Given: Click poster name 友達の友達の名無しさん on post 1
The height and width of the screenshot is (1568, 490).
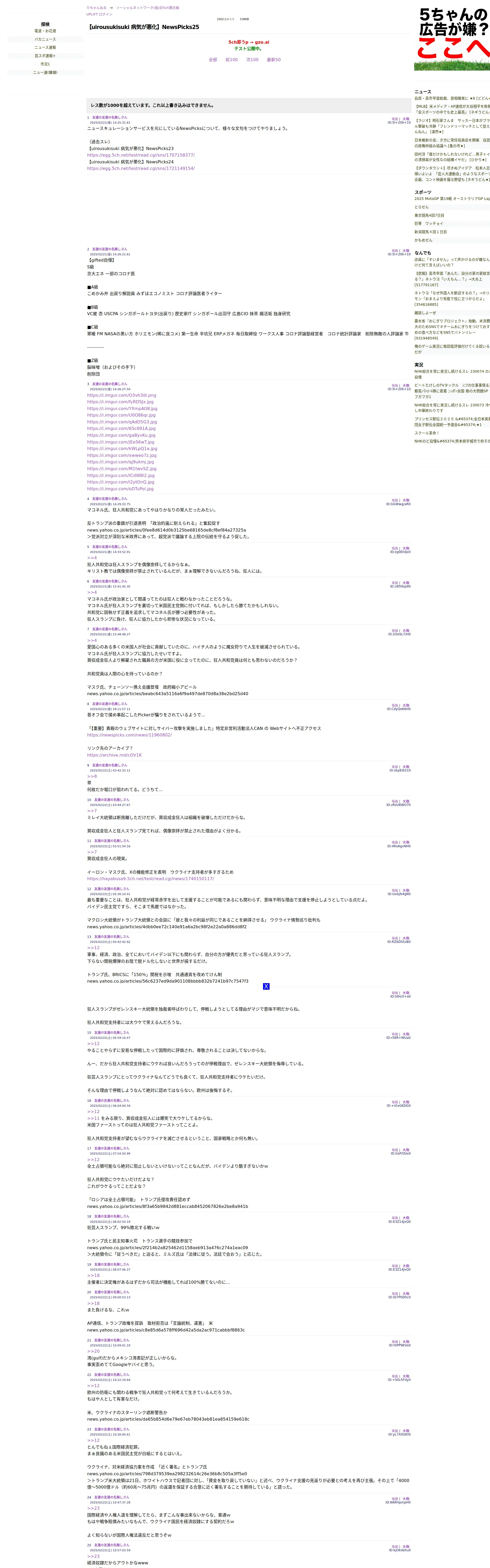Looking at the screenshot, I should click(110, 118).
